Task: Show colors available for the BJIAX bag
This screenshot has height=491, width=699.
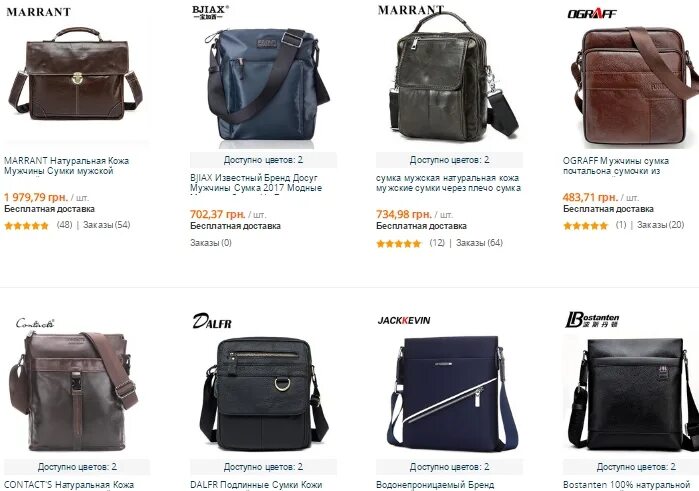Action: (x=263, y=160)
